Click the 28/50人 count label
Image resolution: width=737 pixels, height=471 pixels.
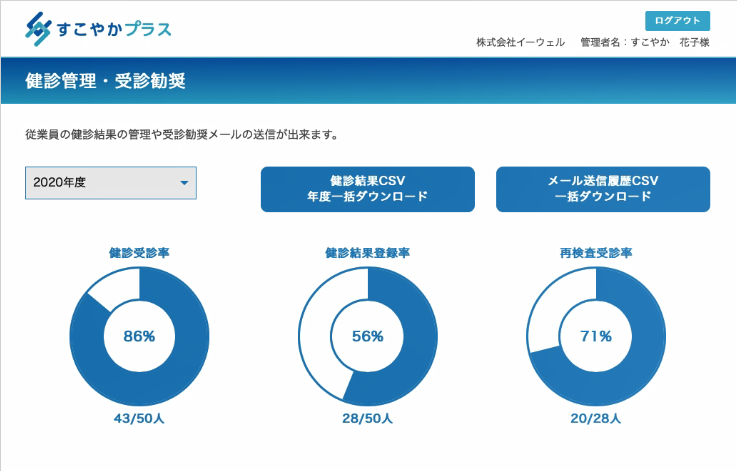click(x=368, y=418)
